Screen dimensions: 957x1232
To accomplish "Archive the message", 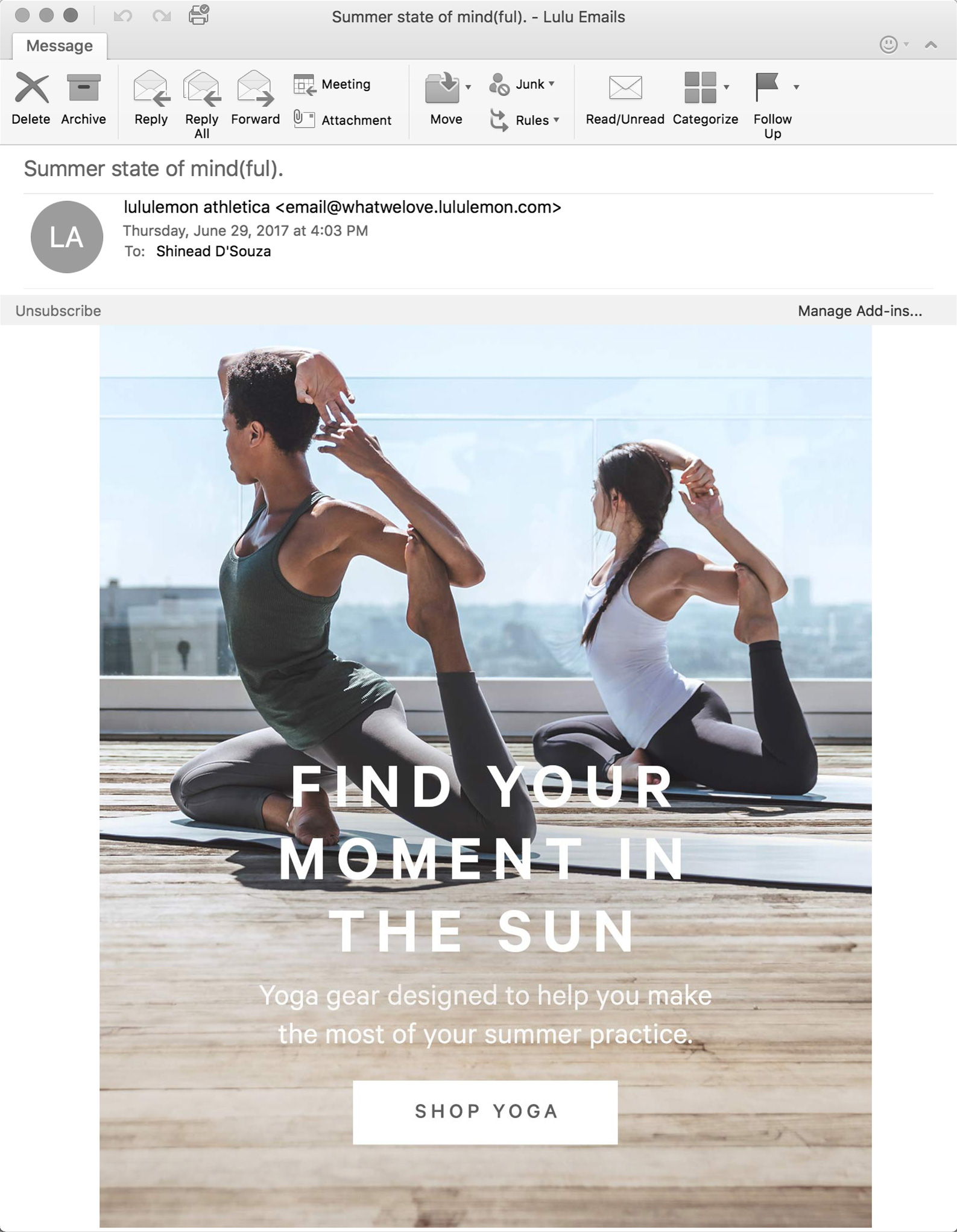I will (83, 98).
